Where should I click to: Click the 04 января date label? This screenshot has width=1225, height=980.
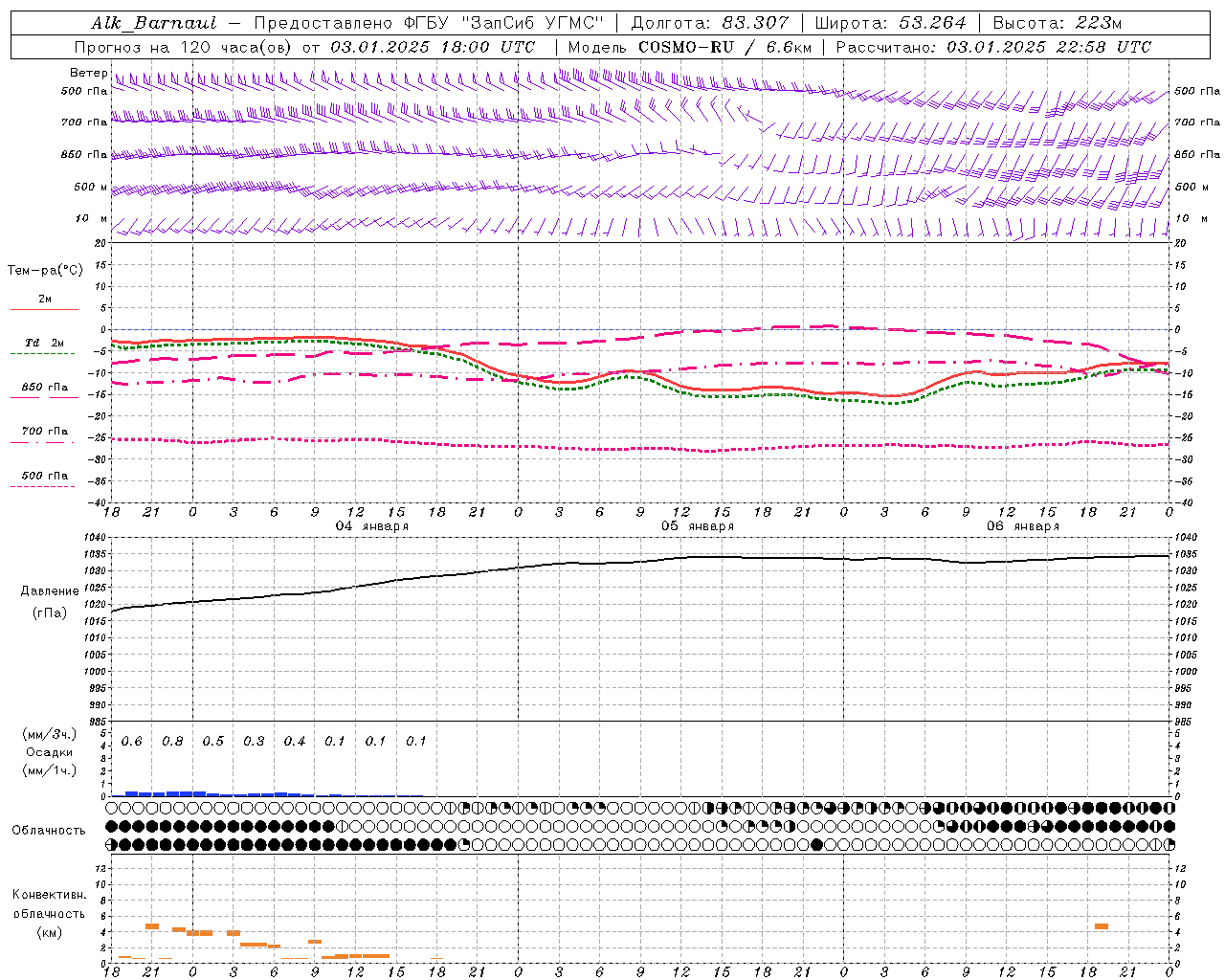(371, 526)
